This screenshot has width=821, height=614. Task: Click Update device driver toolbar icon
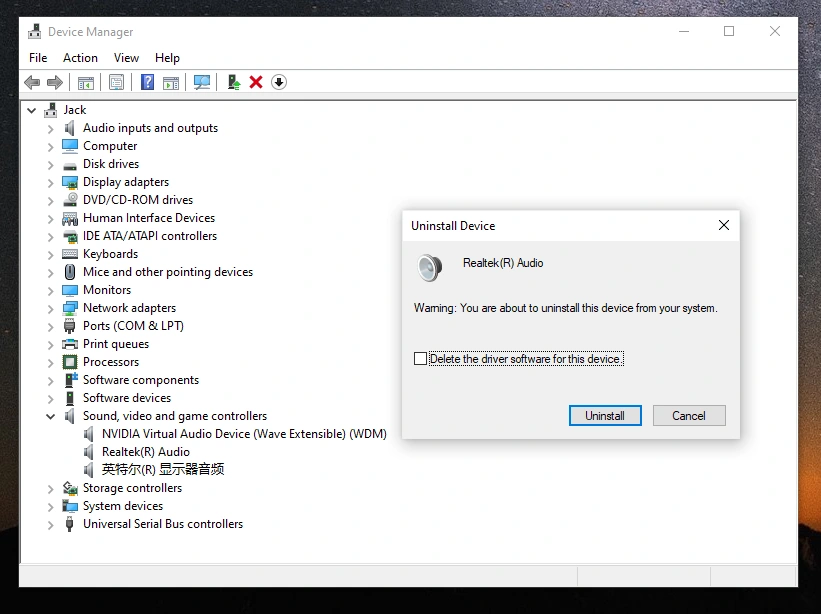pos(234,82)
